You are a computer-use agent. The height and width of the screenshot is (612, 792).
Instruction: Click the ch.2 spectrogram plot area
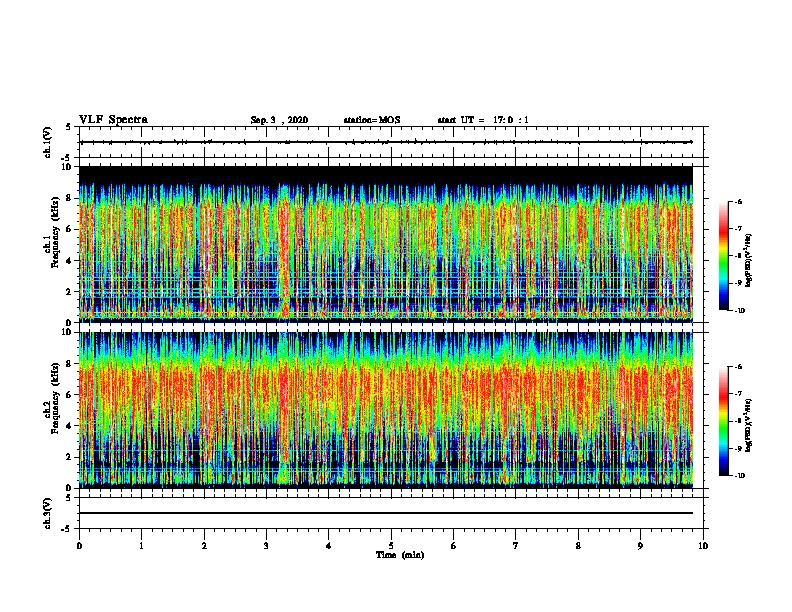[x=386, y=410]
